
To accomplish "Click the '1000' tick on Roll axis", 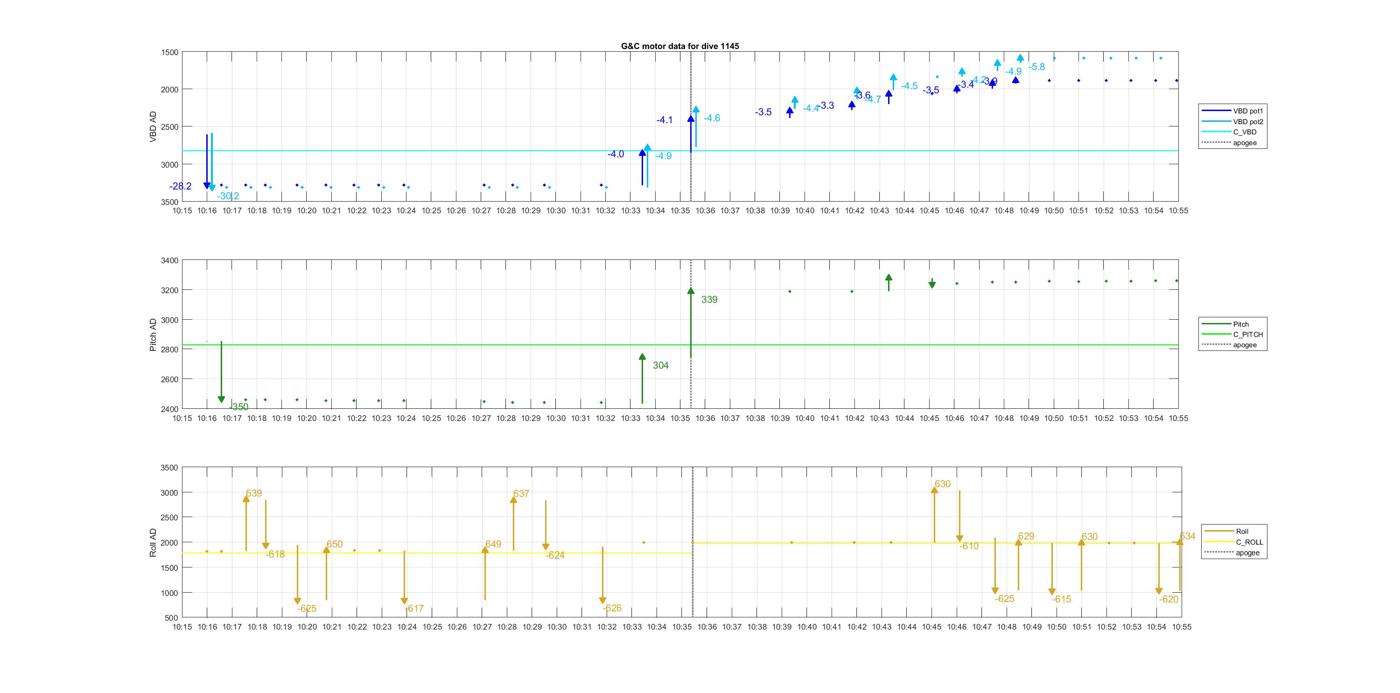I will [x=170, y=593].
